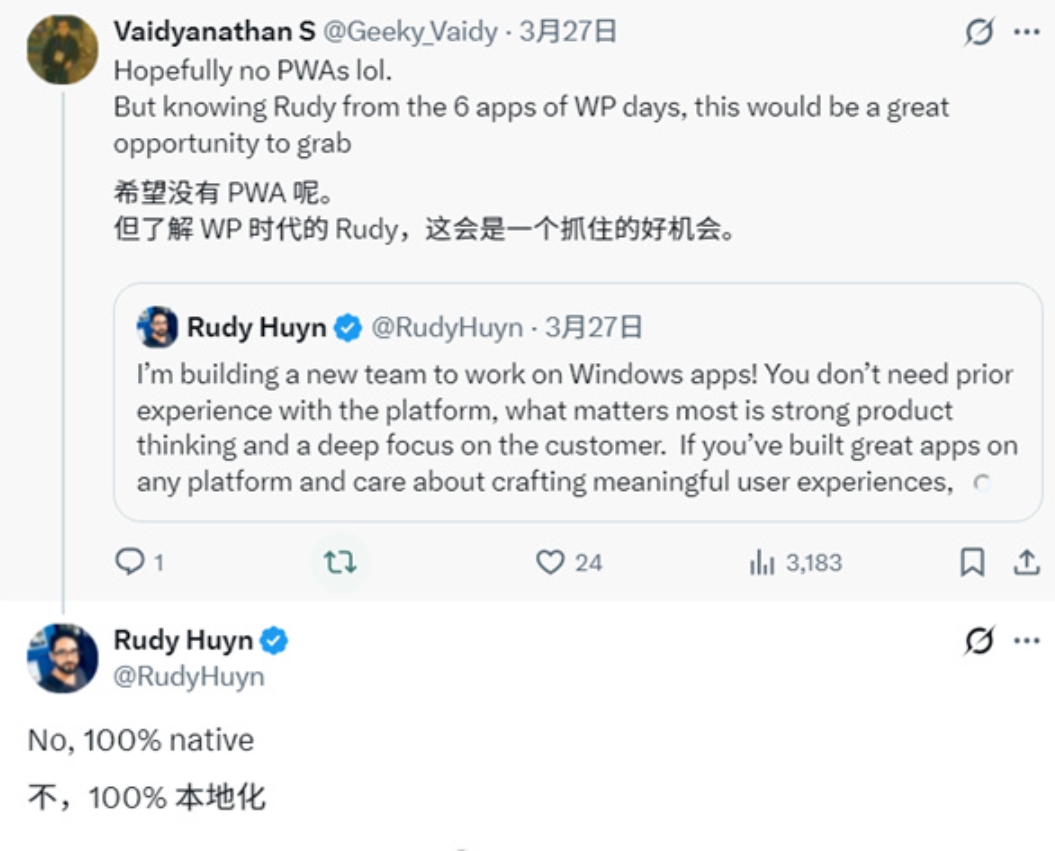The width and height of the screenshot is (1055, 851).
Task: Click the 3月27日 timestamp on Vaidyanathan's tweet
Action: 568,32
